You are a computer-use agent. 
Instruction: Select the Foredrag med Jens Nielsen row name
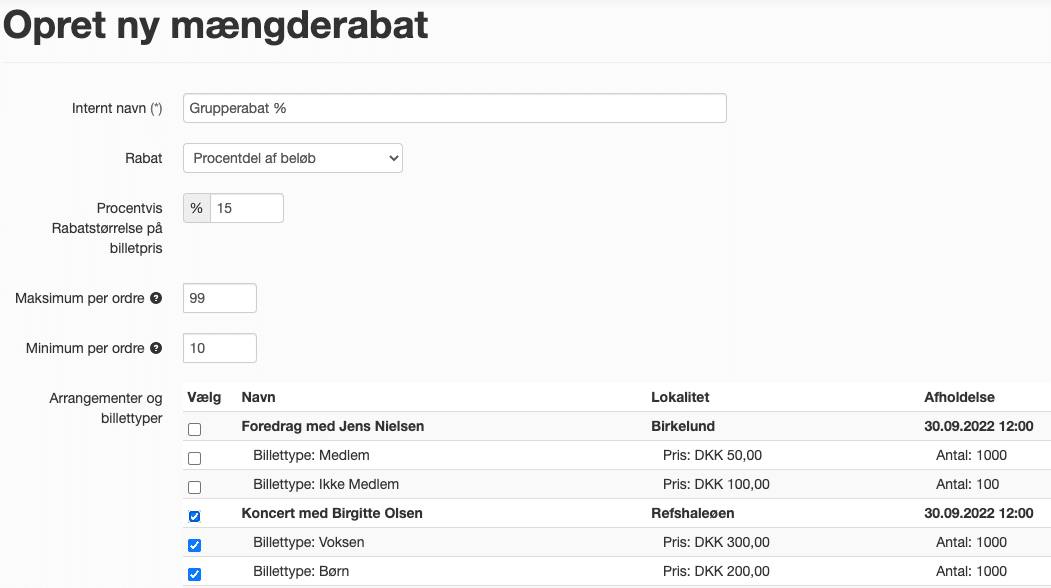tap(332, 426)
